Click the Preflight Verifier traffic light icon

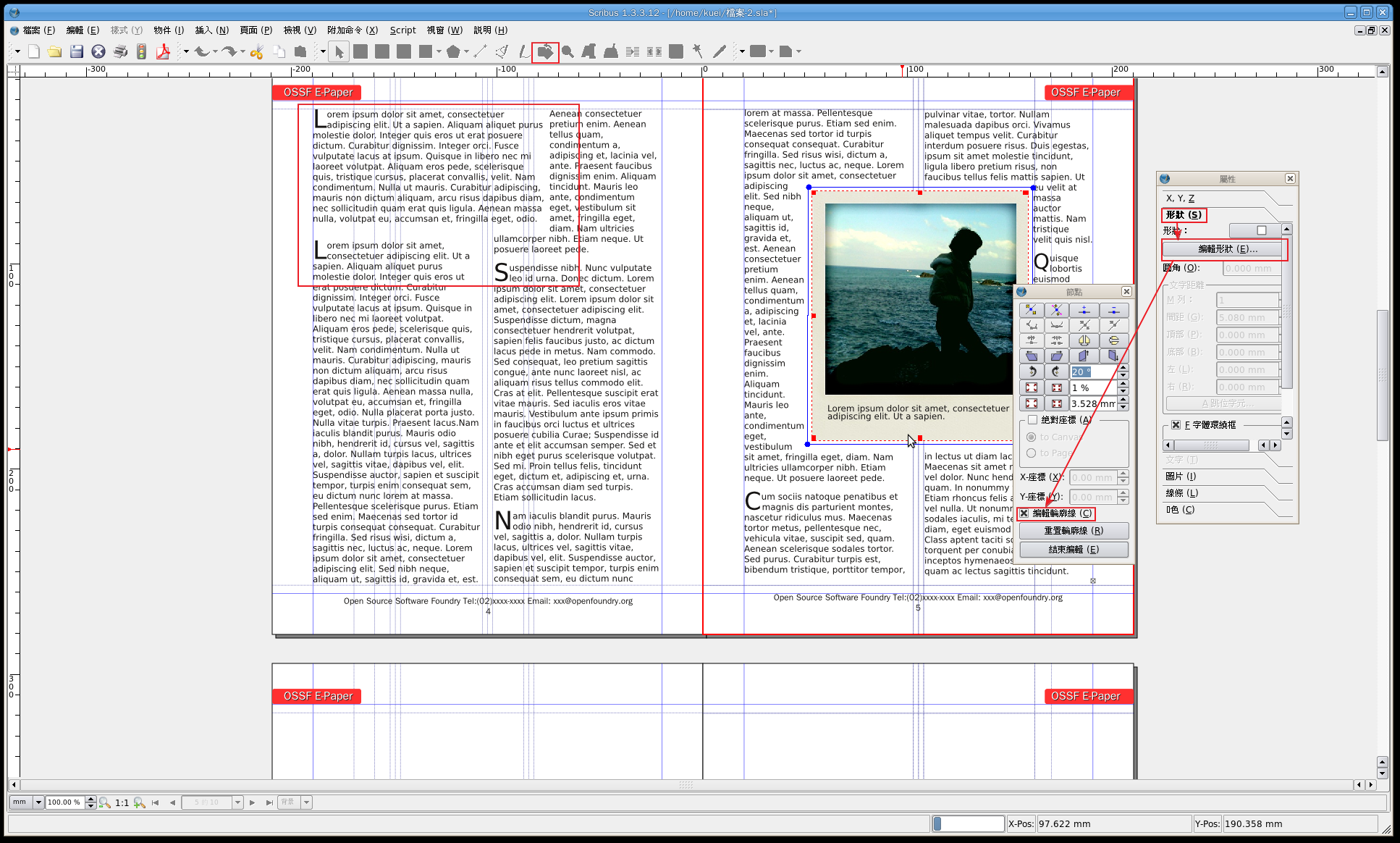[142, 51]
